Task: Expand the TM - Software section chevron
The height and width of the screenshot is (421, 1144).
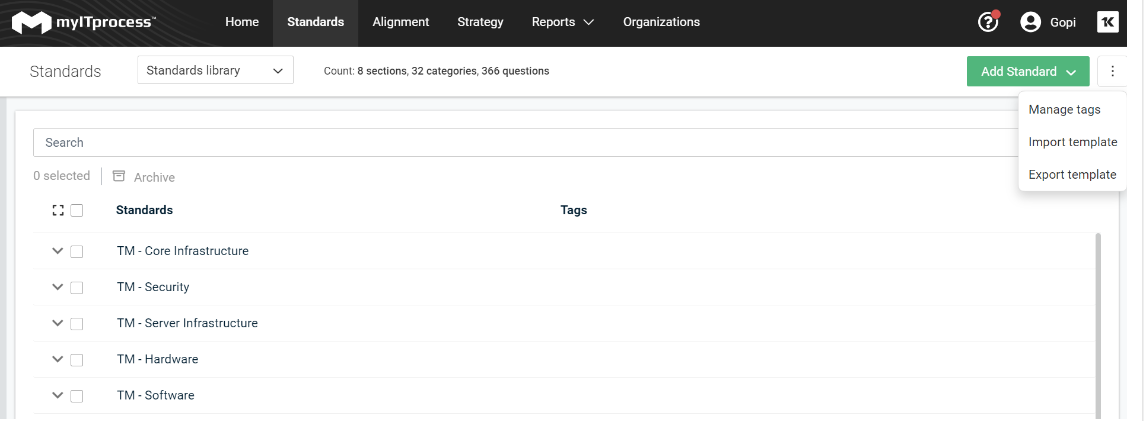Action: (x=58, y=395)
